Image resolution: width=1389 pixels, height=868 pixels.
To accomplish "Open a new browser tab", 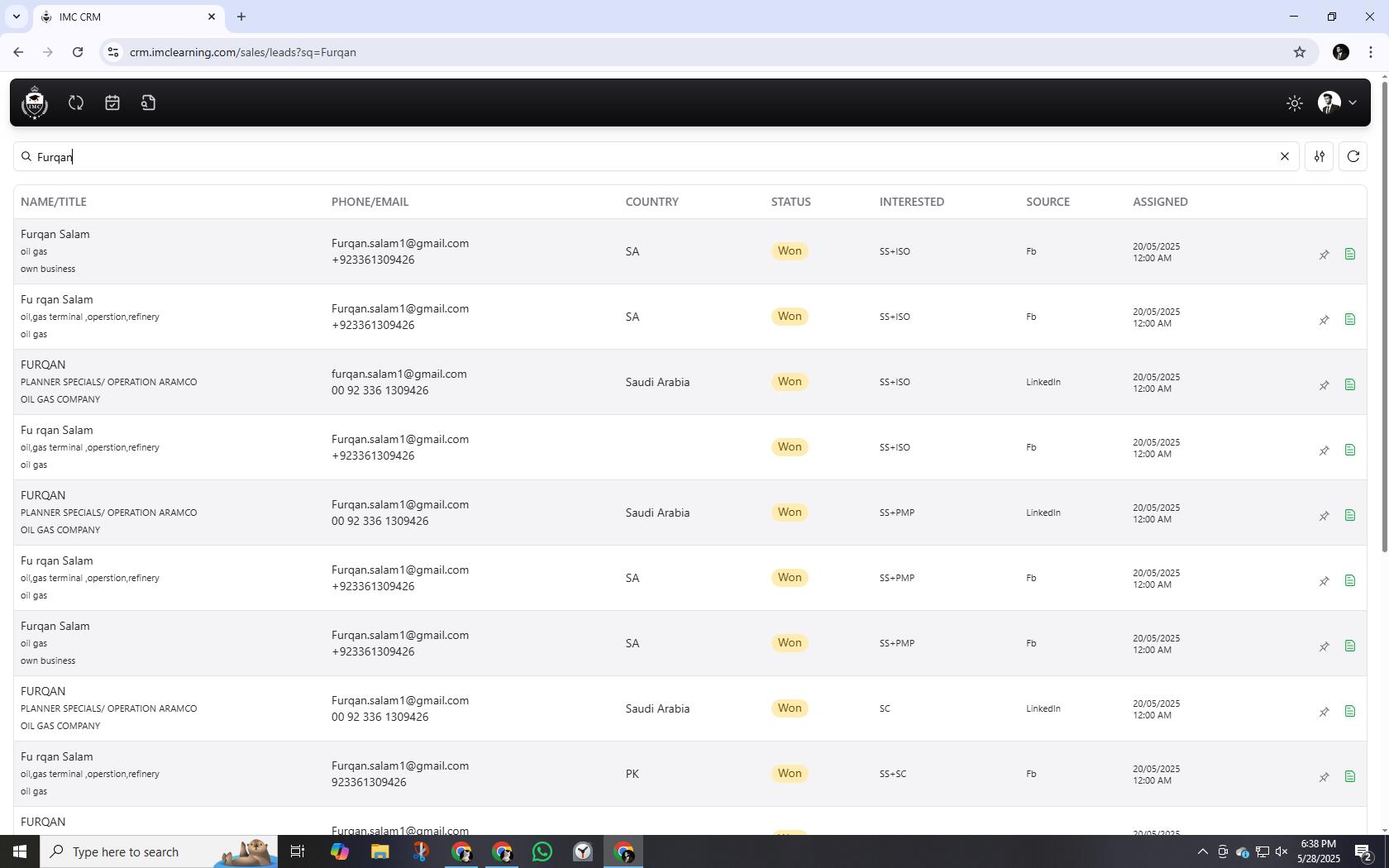I will [241, 17].
